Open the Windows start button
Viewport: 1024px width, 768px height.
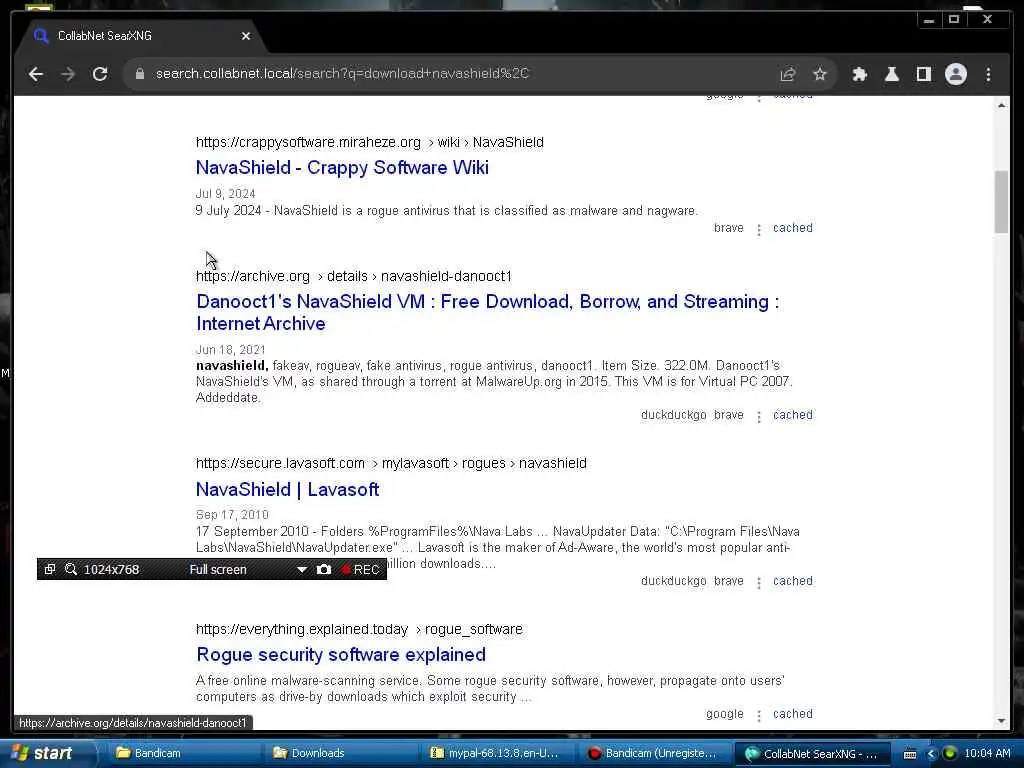46,753
